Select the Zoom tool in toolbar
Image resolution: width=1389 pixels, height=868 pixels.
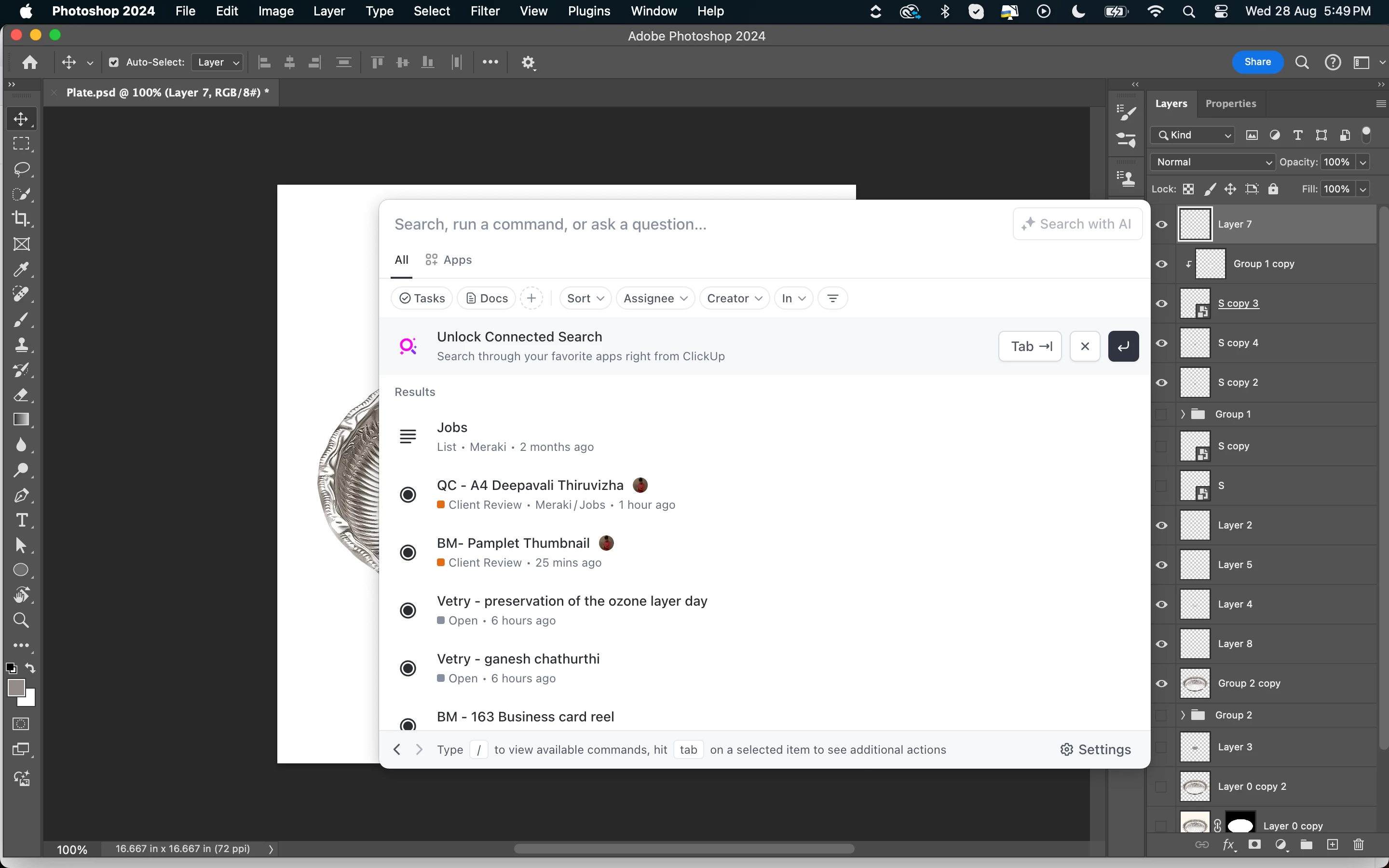[21, 620]
